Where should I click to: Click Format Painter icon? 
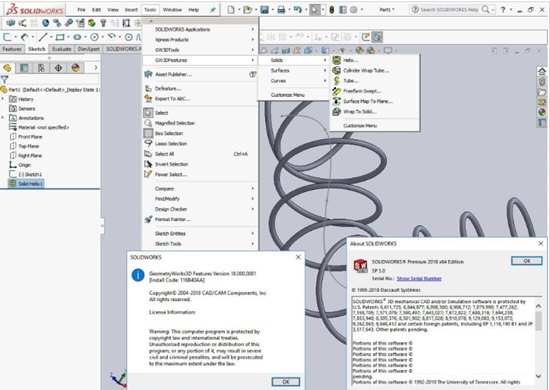148,220
